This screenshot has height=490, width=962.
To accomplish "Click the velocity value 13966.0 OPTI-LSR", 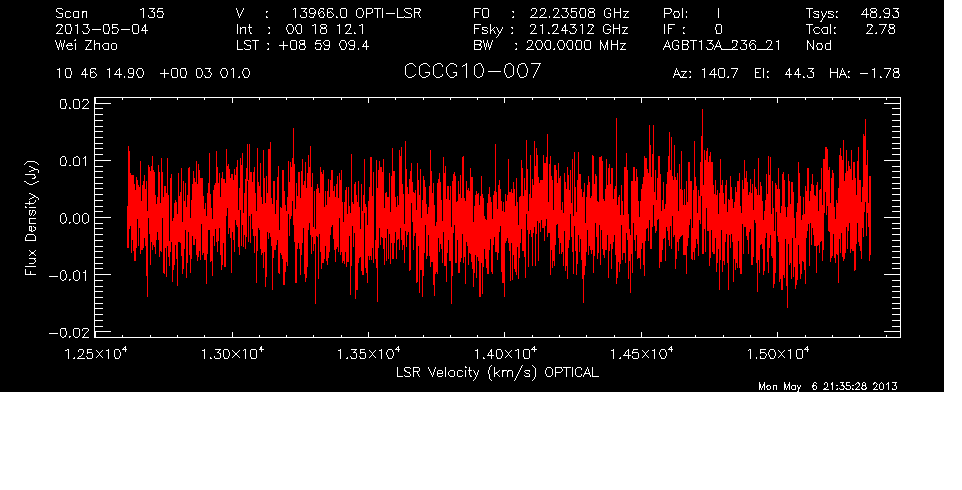I will click(356, 13).
